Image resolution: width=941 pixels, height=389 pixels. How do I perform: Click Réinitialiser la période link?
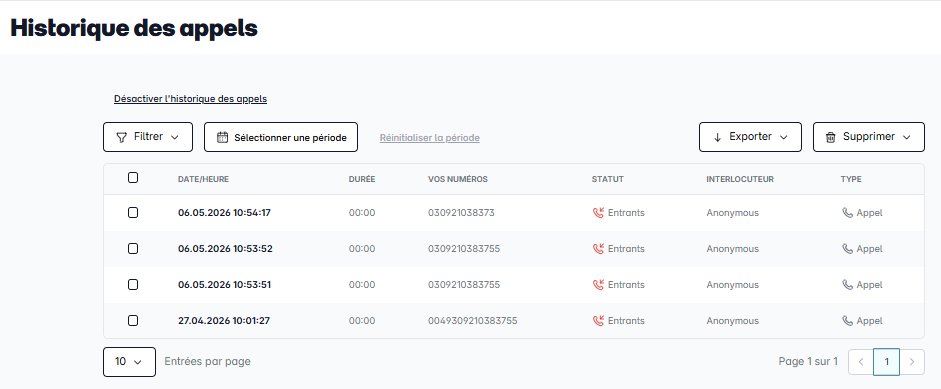click(430, 138)
